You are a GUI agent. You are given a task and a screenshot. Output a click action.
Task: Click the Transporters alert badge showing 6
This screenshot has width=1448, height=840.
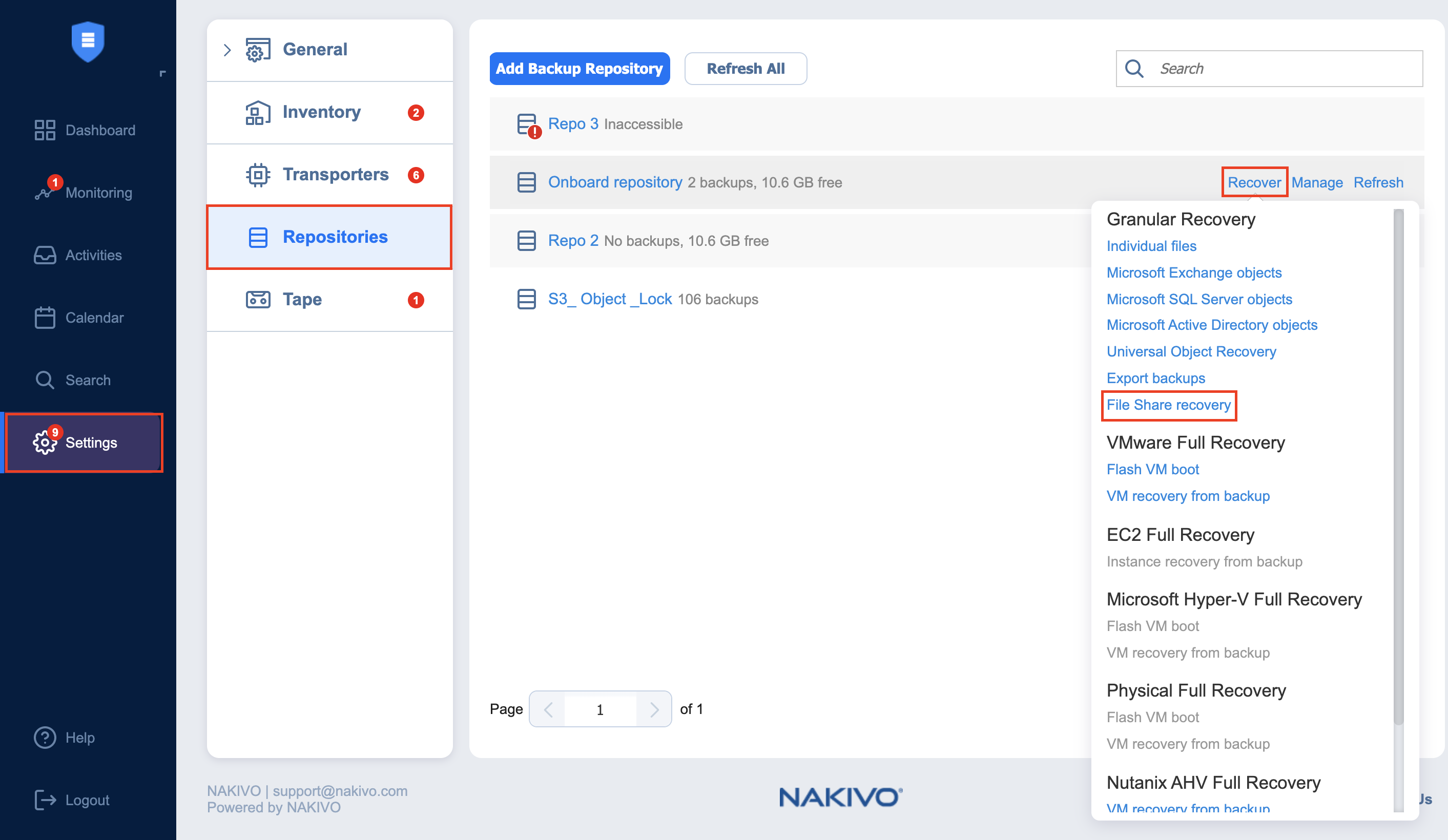416,175
